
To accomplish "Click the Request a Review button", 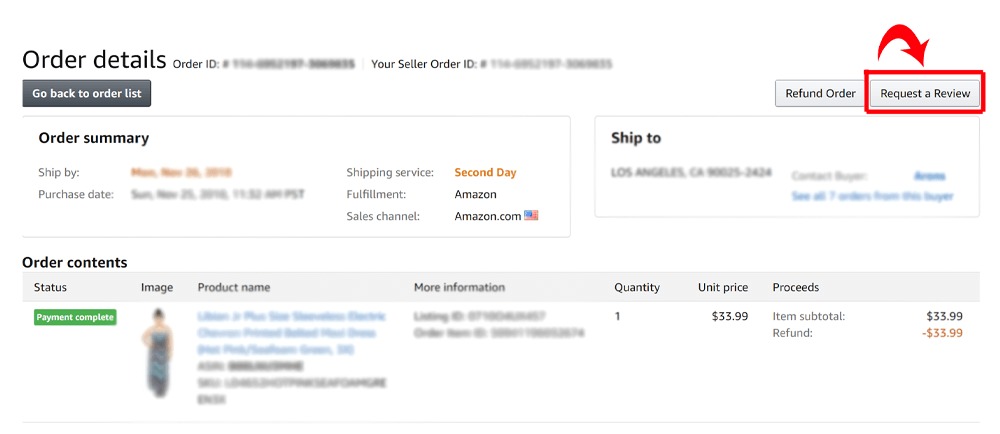I will click(925, 94).
